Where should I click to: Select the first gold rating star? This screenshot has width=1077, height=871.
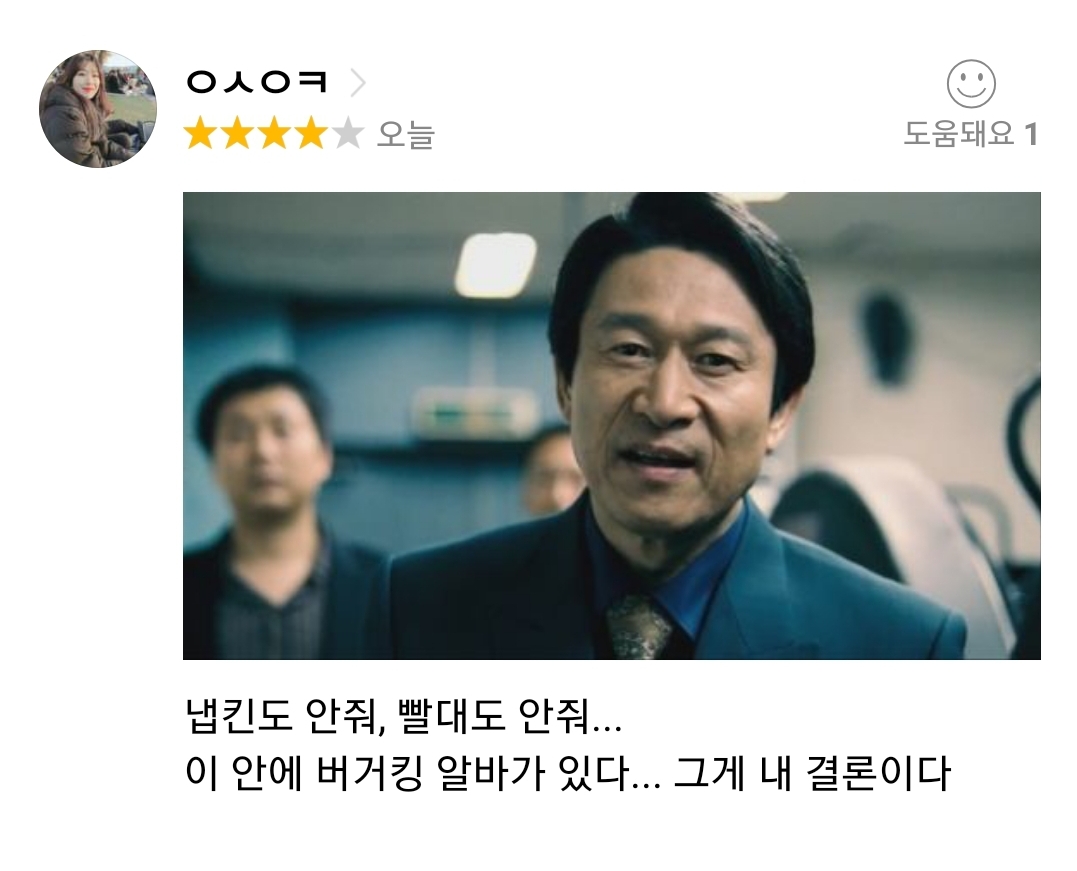[x=201, y=133]
